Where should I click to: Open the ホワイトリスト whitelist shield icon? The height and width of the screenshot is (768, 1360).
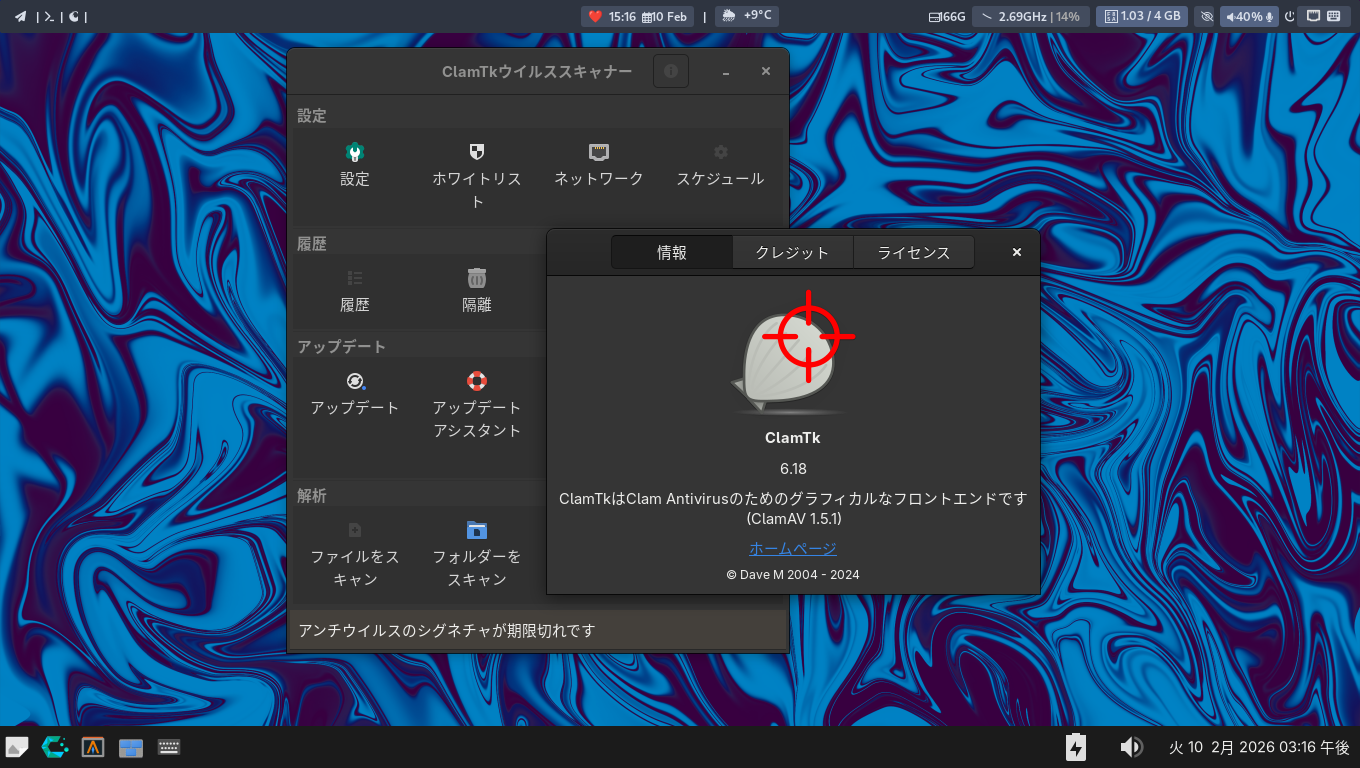click(x=477, y=152)
